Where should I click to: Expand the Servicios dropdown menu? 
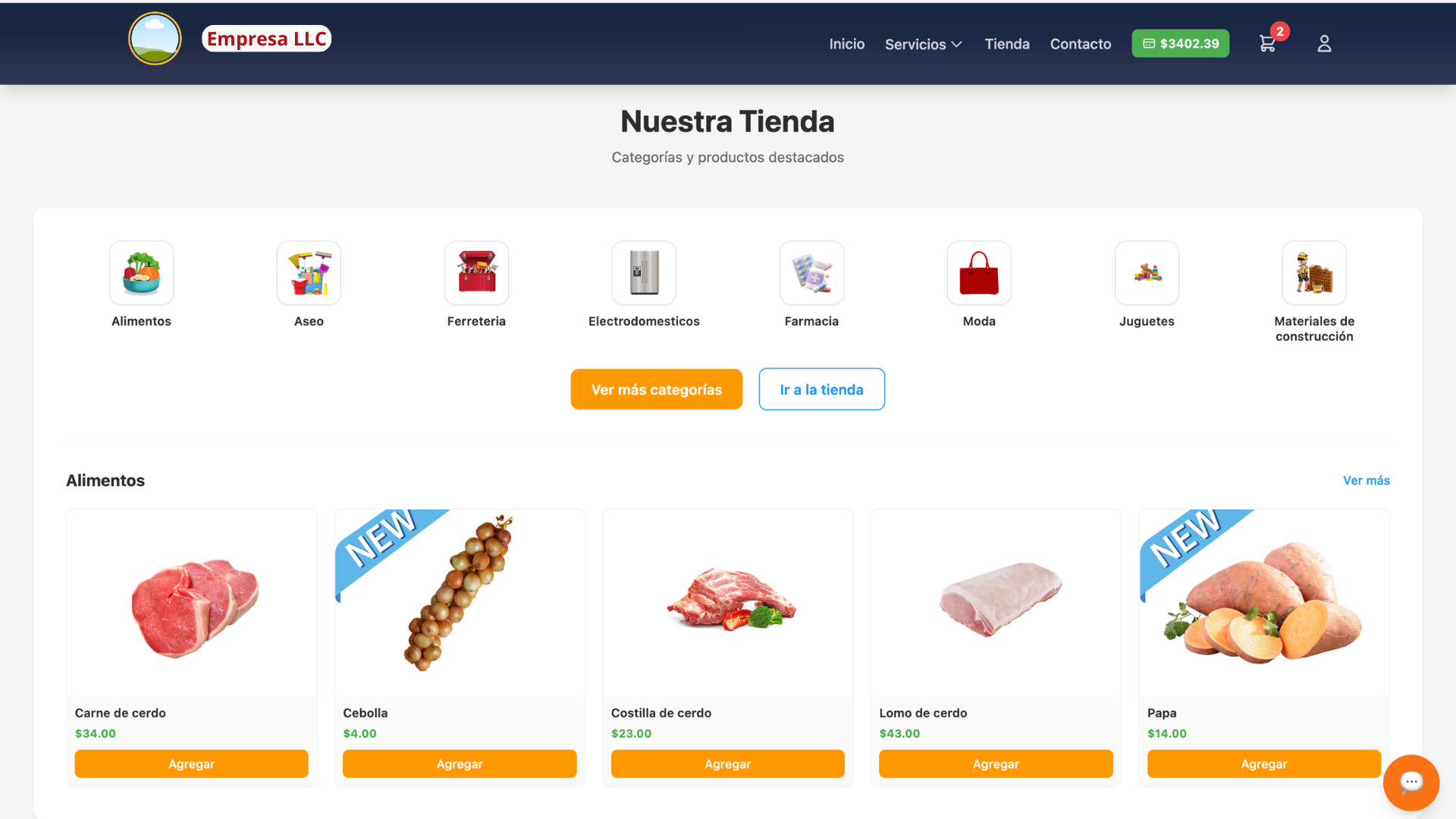[x=924, y=44]
